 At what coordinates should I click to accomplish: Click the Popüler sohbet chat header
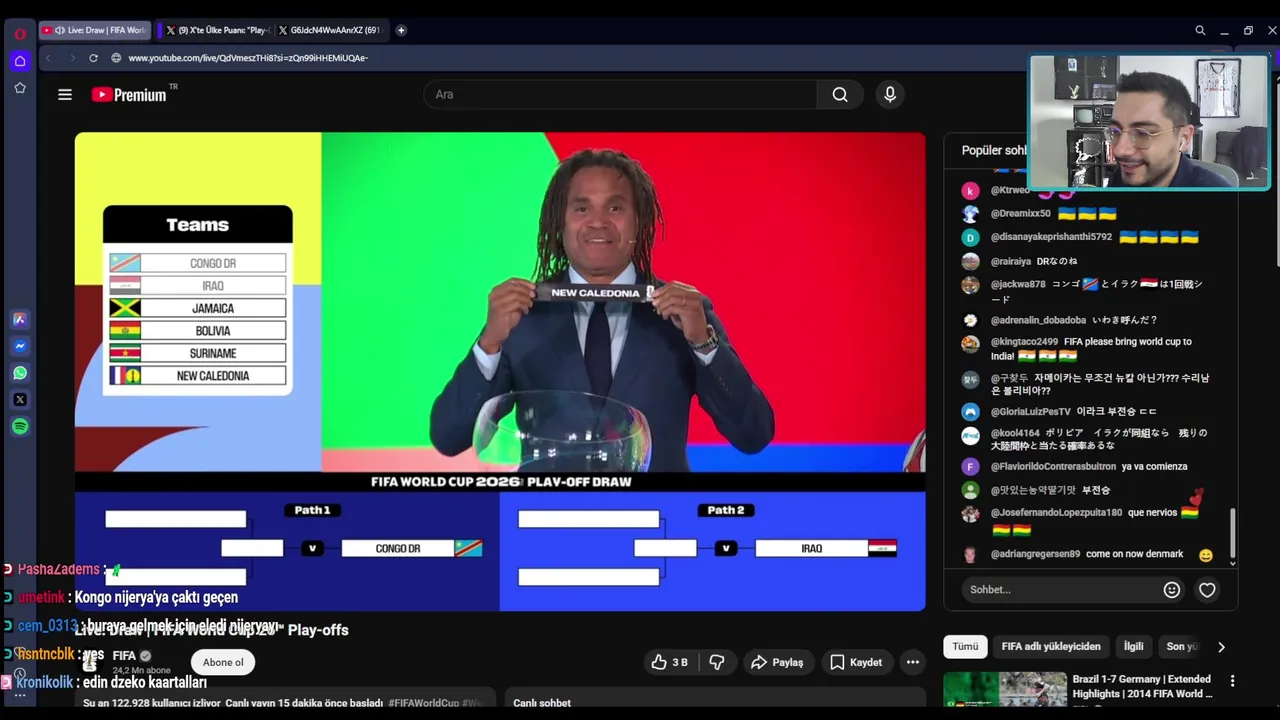[x=994, y=150]
